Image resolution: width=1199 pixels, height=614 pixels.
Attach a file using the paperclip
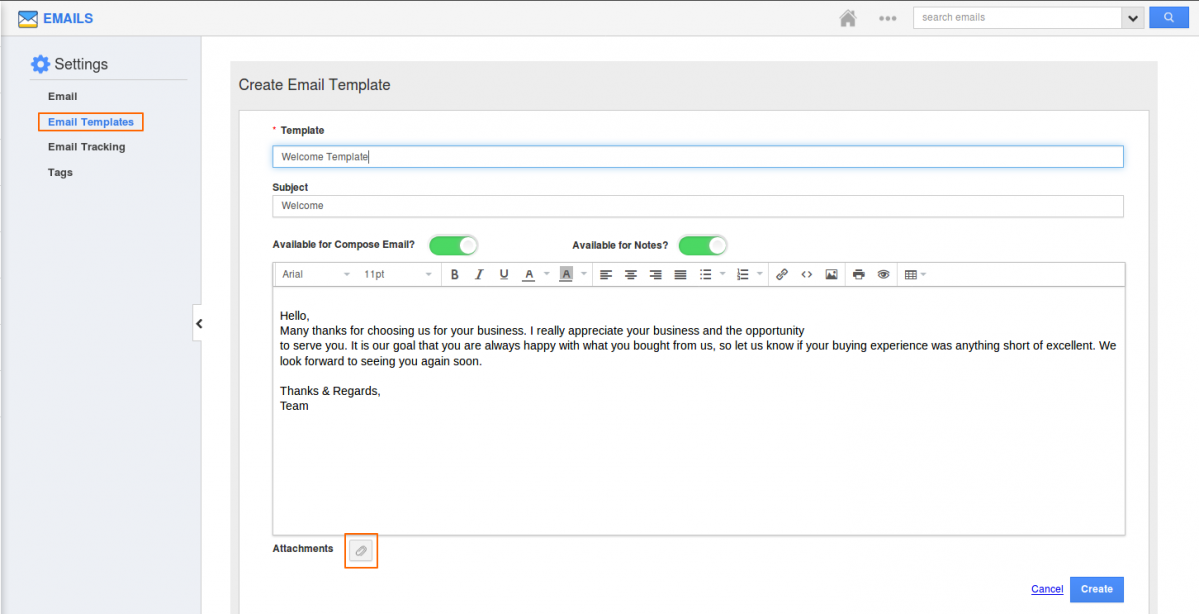pos(361,551)
